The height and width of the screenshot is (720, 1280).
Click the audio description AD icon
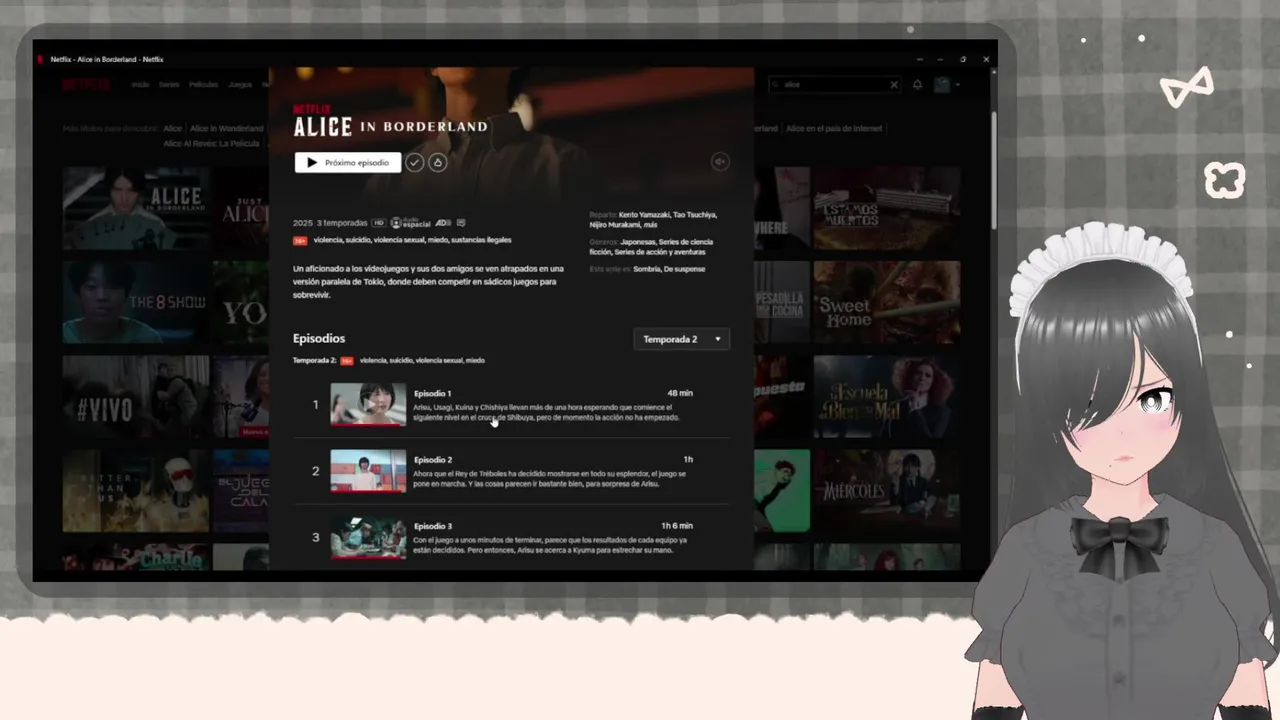[x=443, y=223]
